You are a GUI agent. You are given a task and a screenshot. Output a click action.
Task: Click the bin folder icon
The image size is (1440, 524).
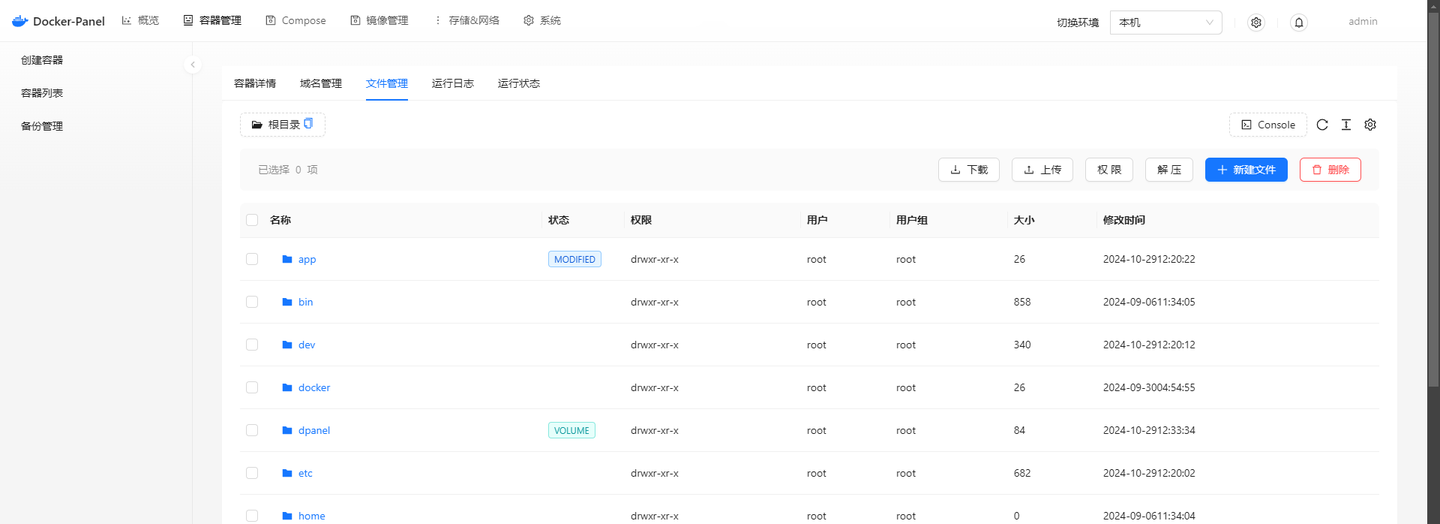[287, 302]
